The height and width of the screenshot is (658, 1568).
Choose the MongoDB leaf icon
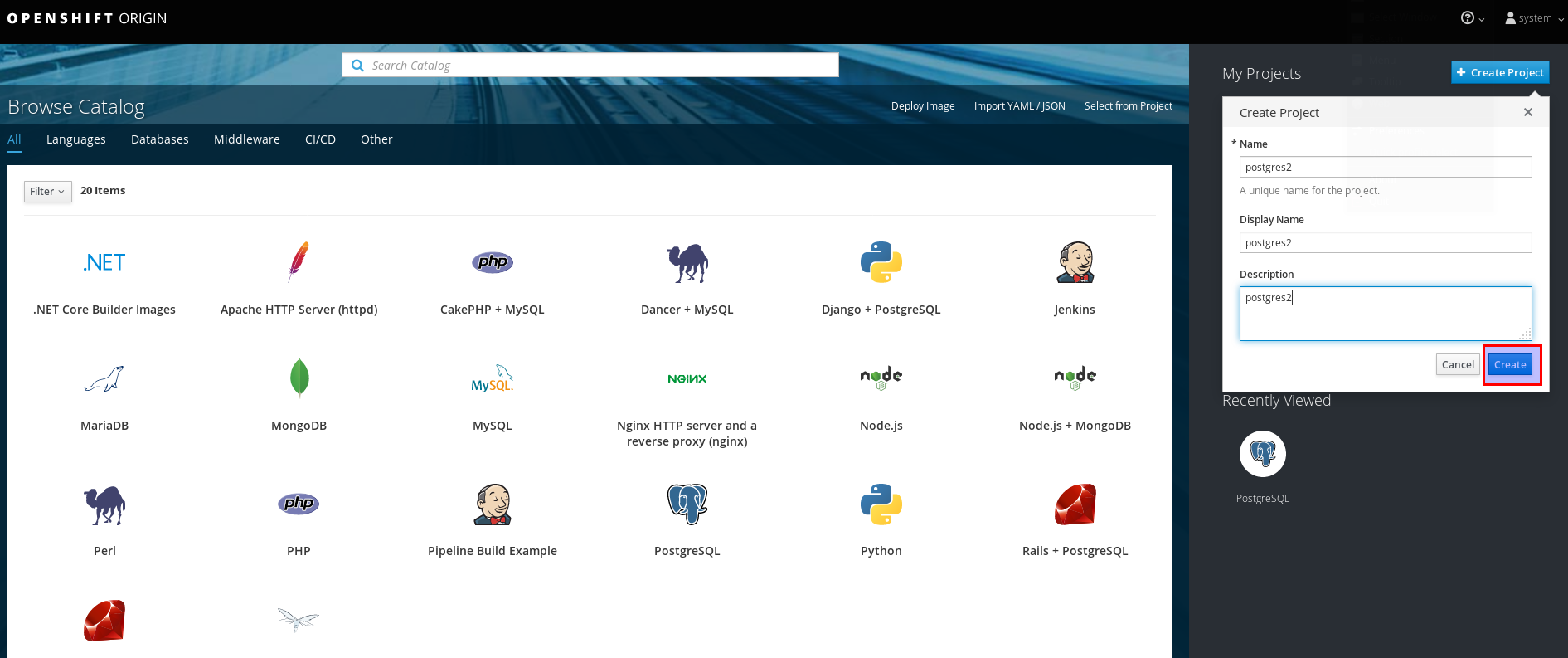pos(299,378)
